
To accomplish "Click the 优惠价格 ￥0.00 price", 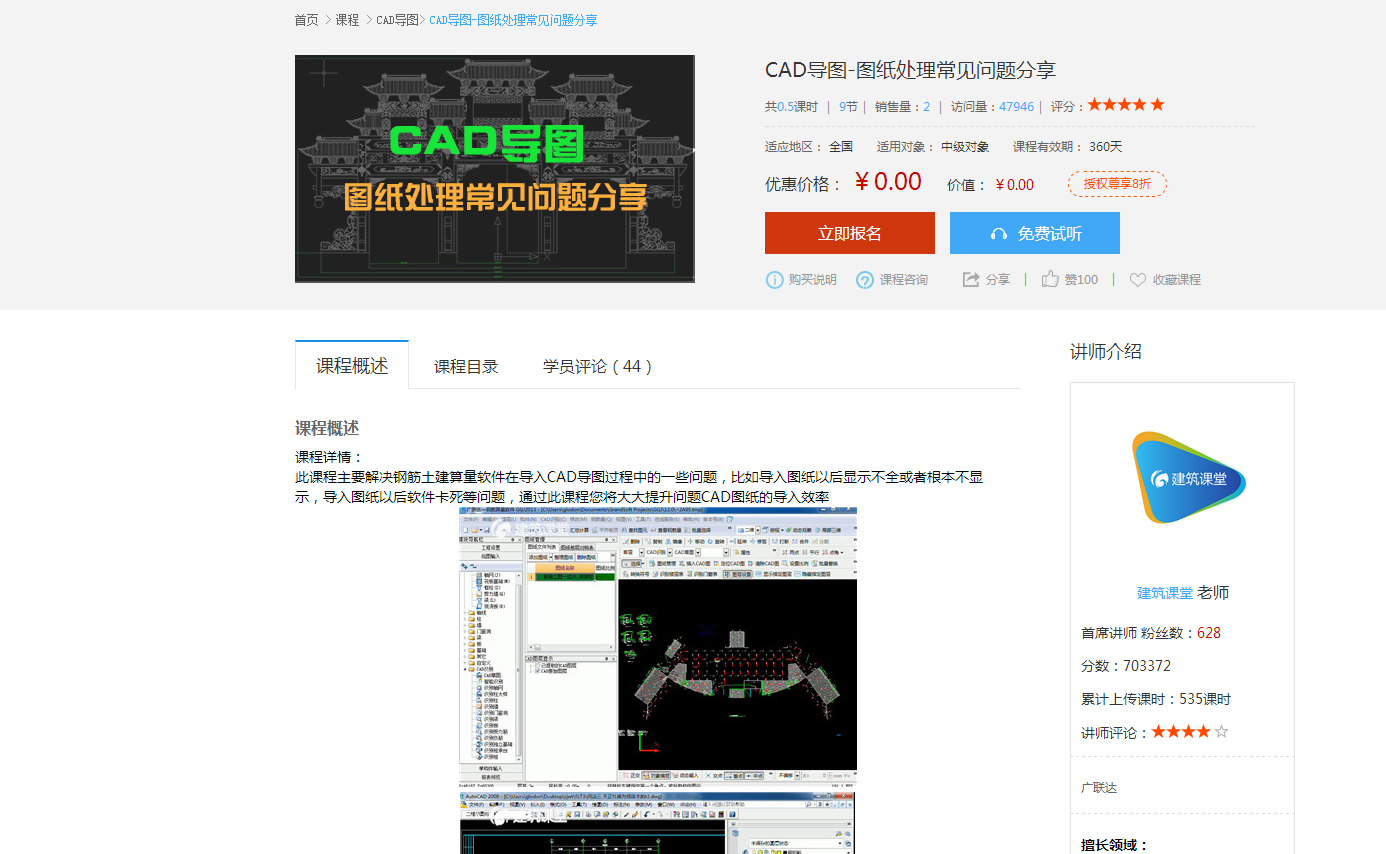I will coord(888,182).
